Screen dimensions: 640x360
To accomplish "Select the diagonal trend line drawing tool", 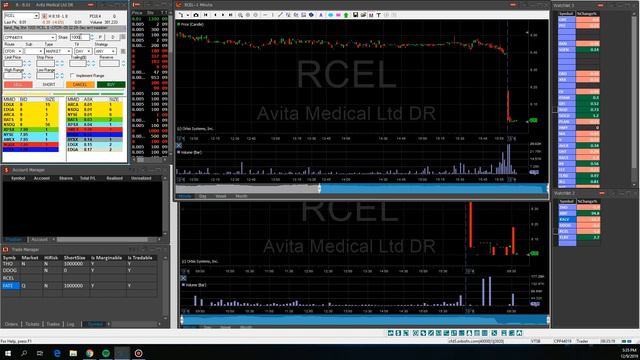I will coord(280,15).
